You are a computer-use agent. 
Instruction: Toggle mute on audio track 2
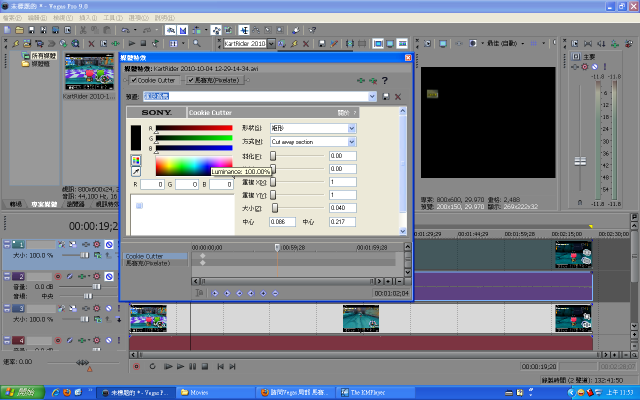click(x=109, y=277)
